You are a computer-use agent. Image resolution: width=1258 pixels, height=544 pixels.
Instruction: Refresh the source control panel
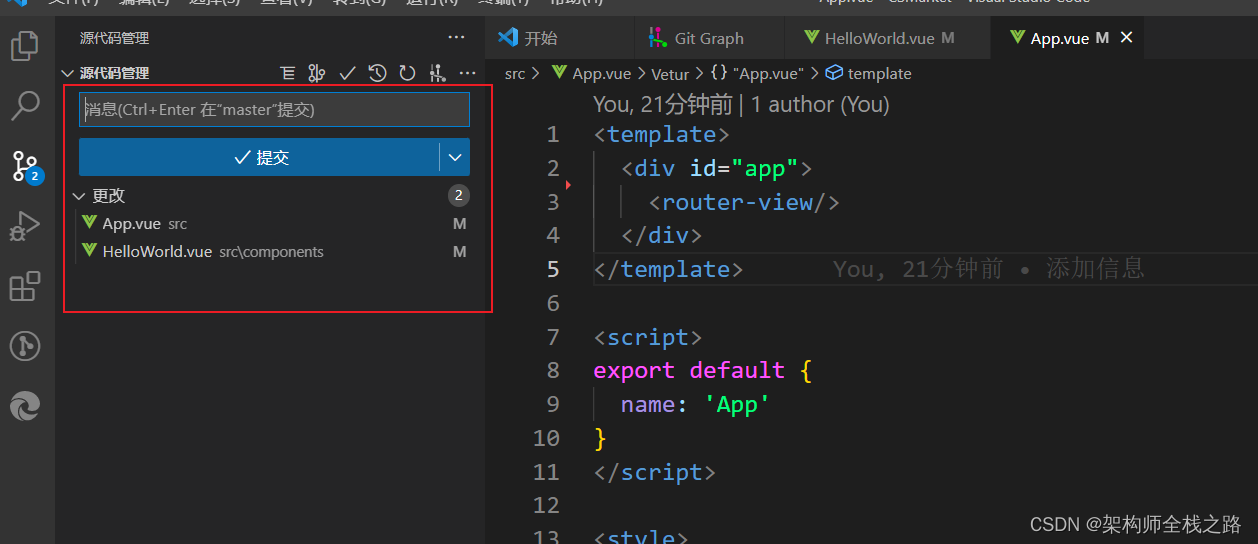tap(407, 73)
